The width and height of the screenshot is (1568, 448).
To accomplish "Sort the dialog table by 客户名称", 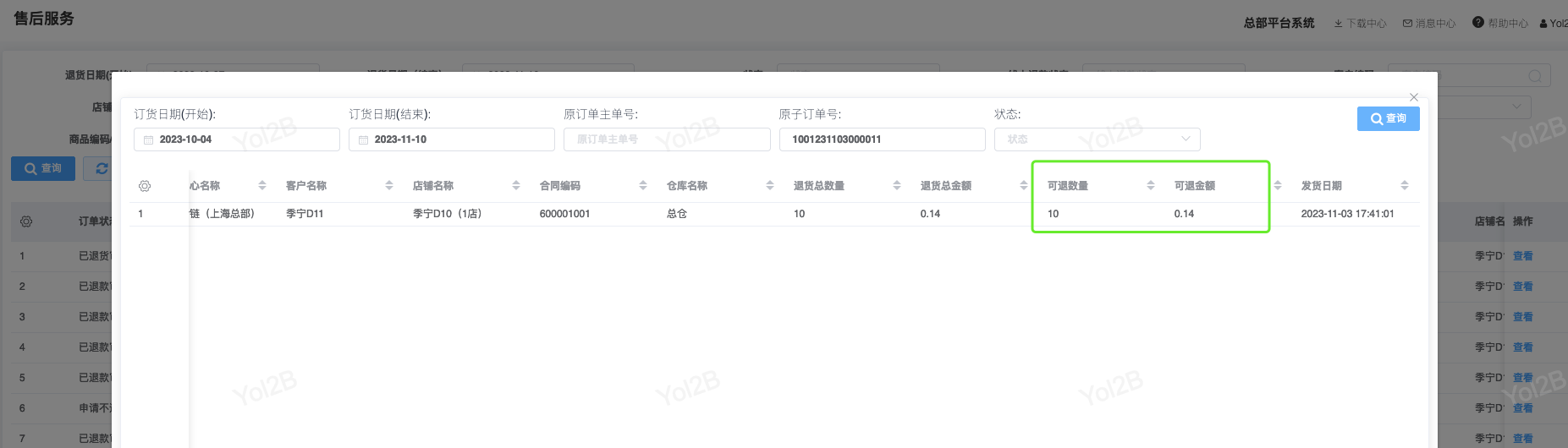I will coord(389,186).
